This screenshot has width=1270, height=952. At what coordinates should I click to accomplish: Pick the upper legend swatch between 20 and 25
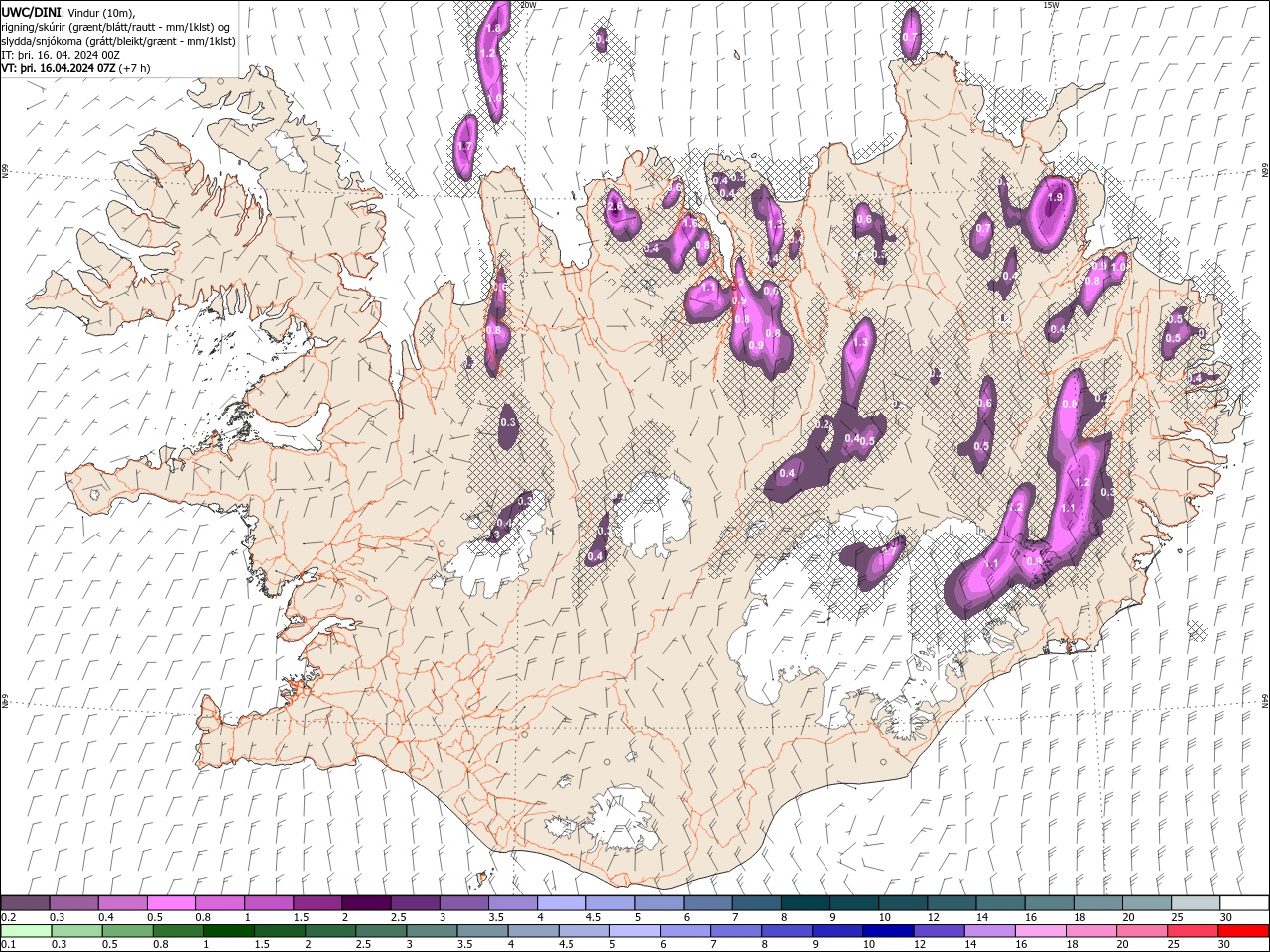tap(1147, 903)
